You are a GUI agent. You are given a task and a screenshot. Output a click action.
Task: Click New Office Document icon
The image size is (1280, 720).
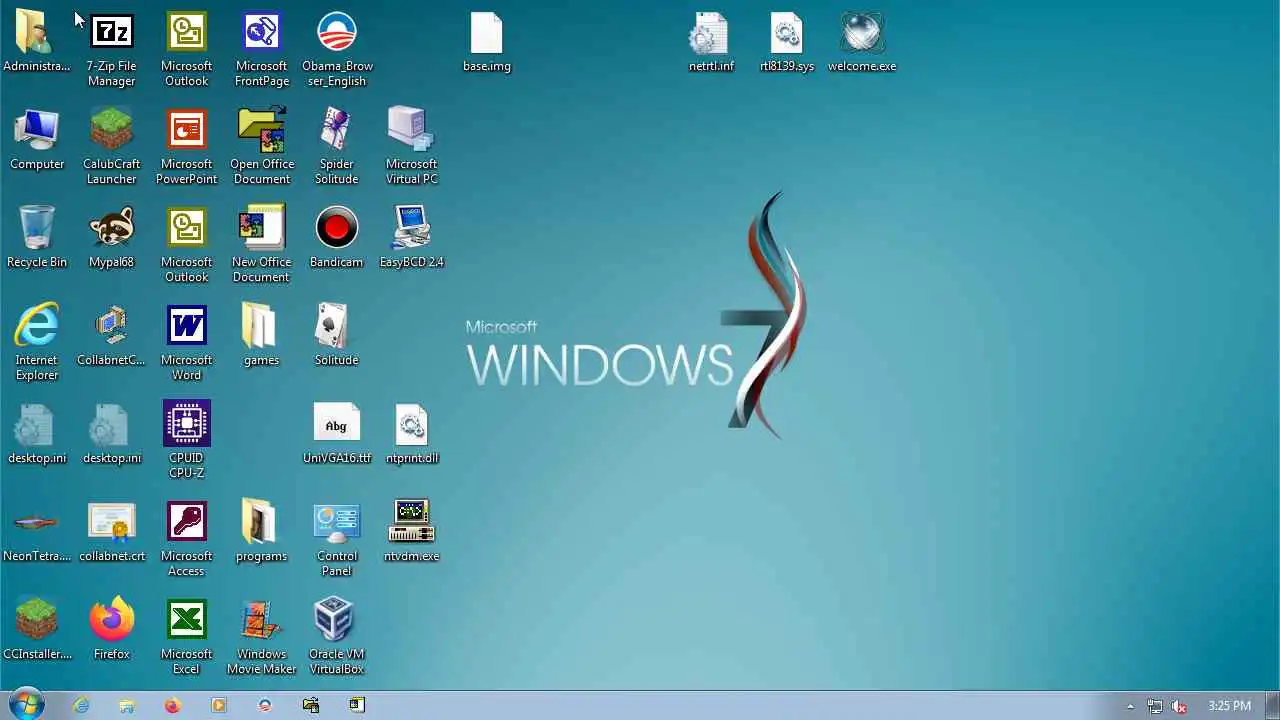point(262,246)
